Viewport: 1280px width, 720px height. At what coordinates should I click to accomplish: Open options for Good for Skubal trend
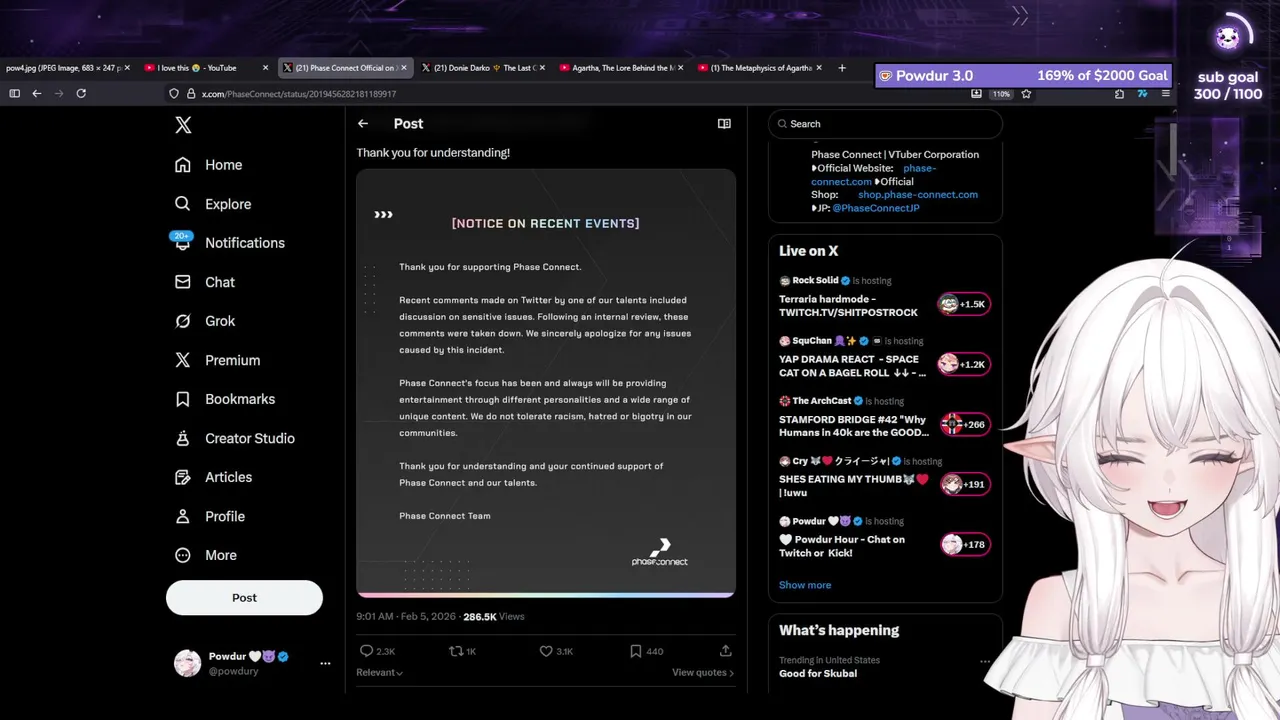point(985,661)
